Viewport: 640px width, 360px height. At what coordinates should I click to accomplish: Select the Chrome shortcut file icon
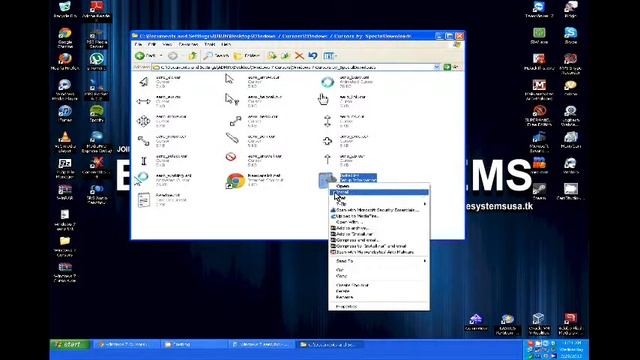point(235,180)
